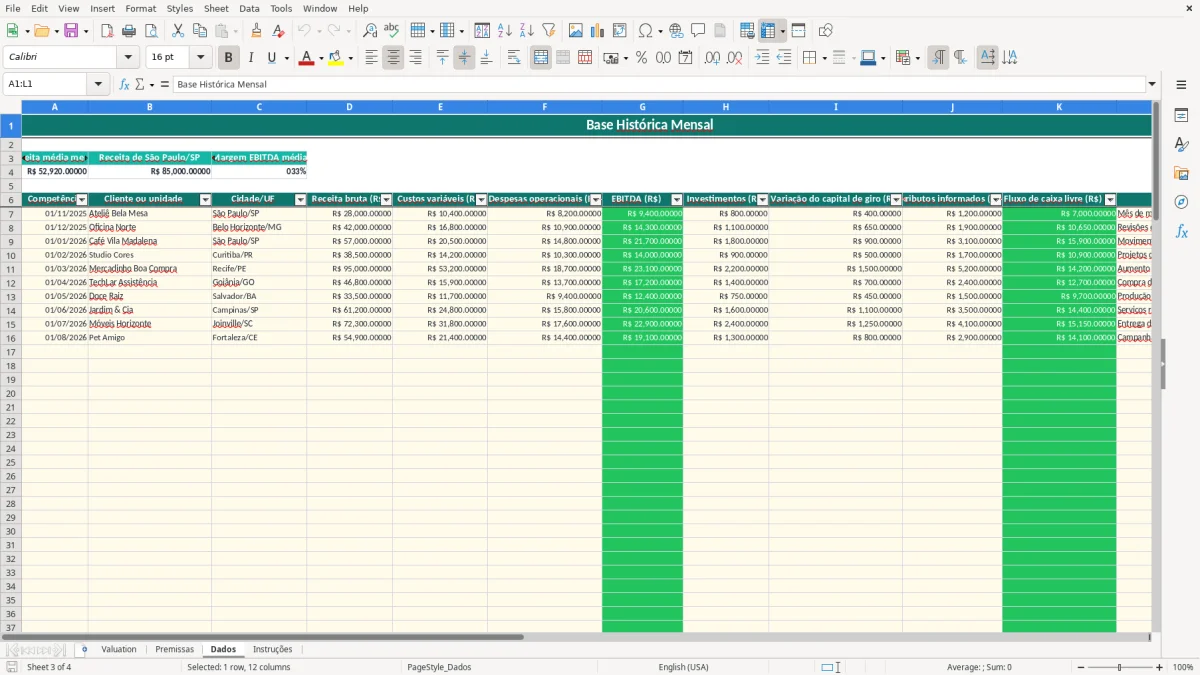Image resolution: width=1200 pixels, height=675 pixels.
Task: Click the Add Decimal Place icon
Action: 712,58
